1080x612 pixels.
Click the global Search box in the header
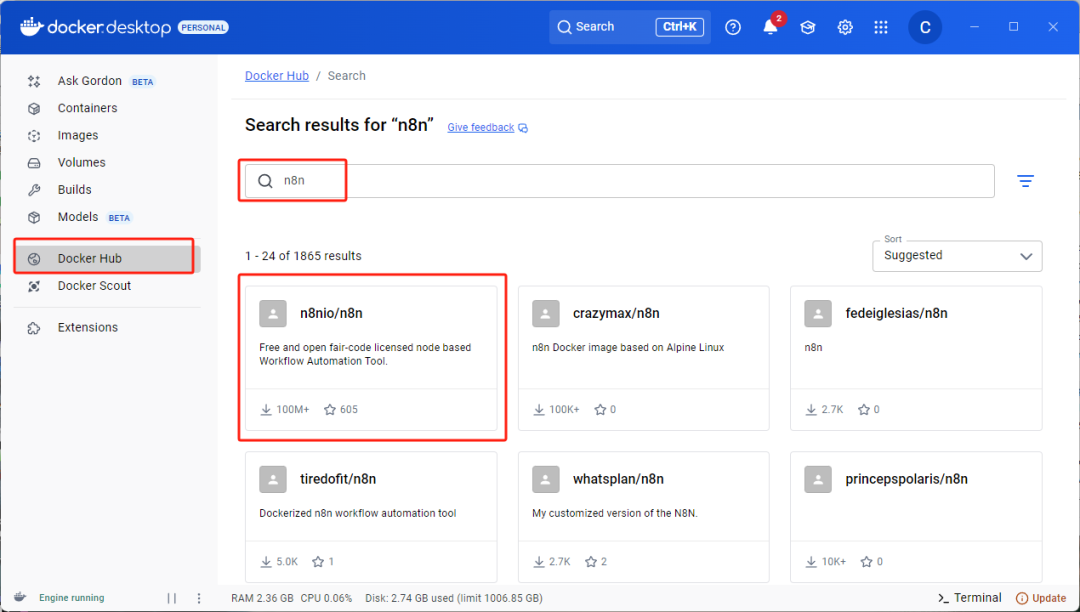(630, 27)
